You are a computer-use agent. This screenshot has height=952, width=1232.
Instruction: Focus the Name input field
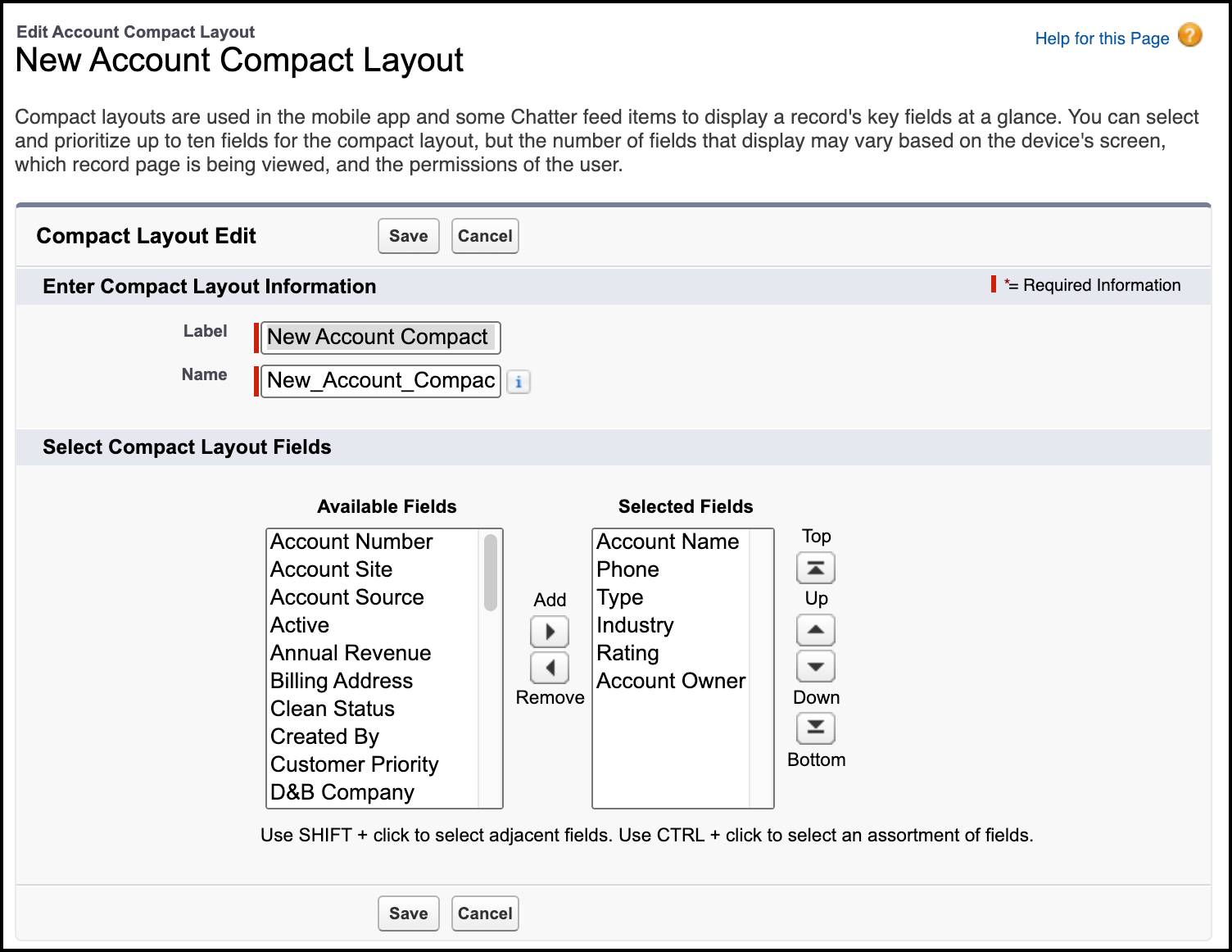(x=380, y=381)
